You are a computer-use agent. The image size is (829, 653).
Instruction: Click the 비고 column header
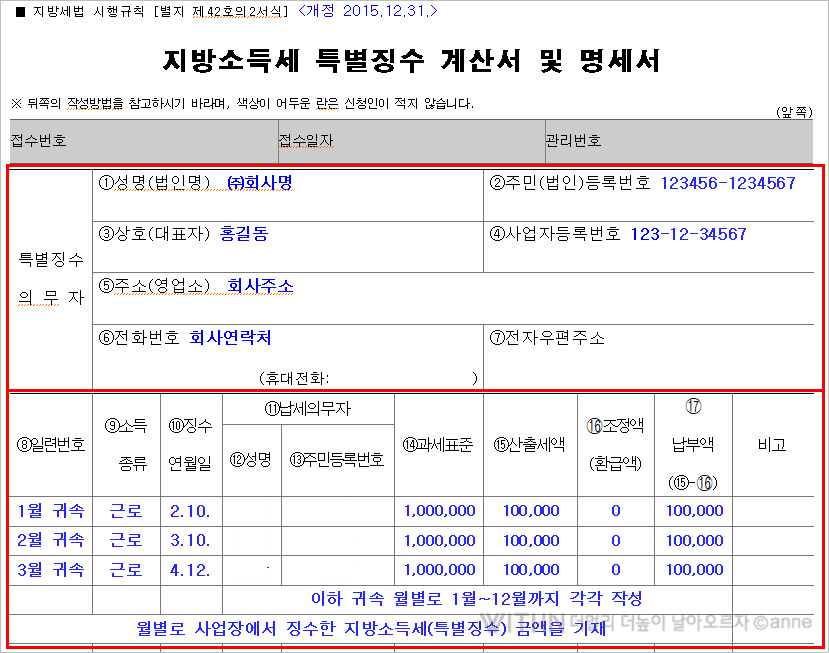tap(773, 445)
